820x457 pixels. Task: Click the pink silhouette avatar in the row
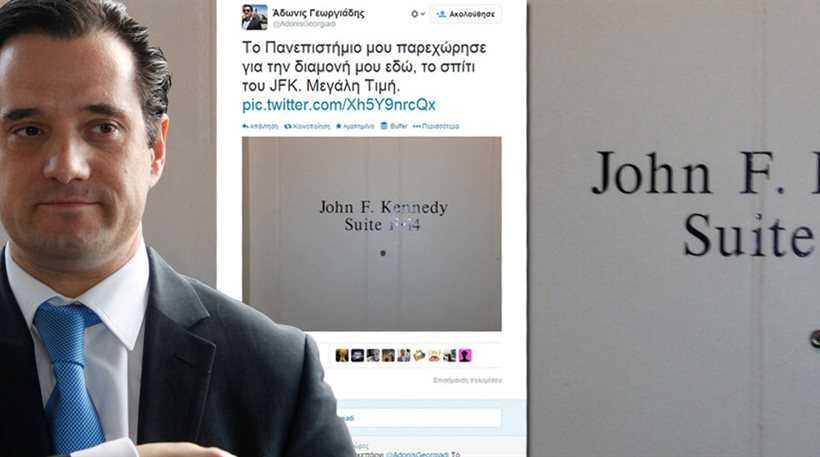465,356
